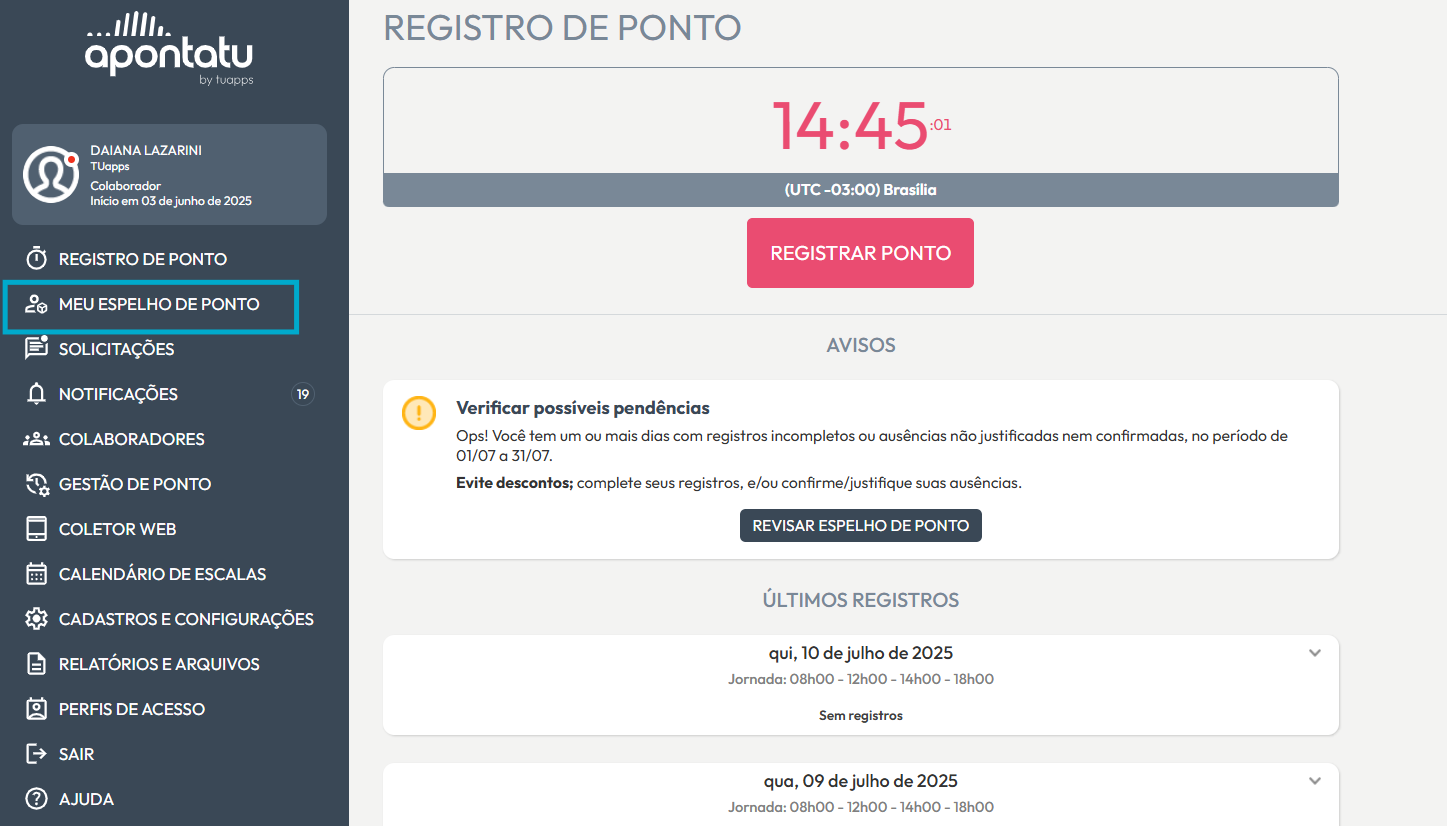Open Perfis de Acesso menu item

click(132, 709)
